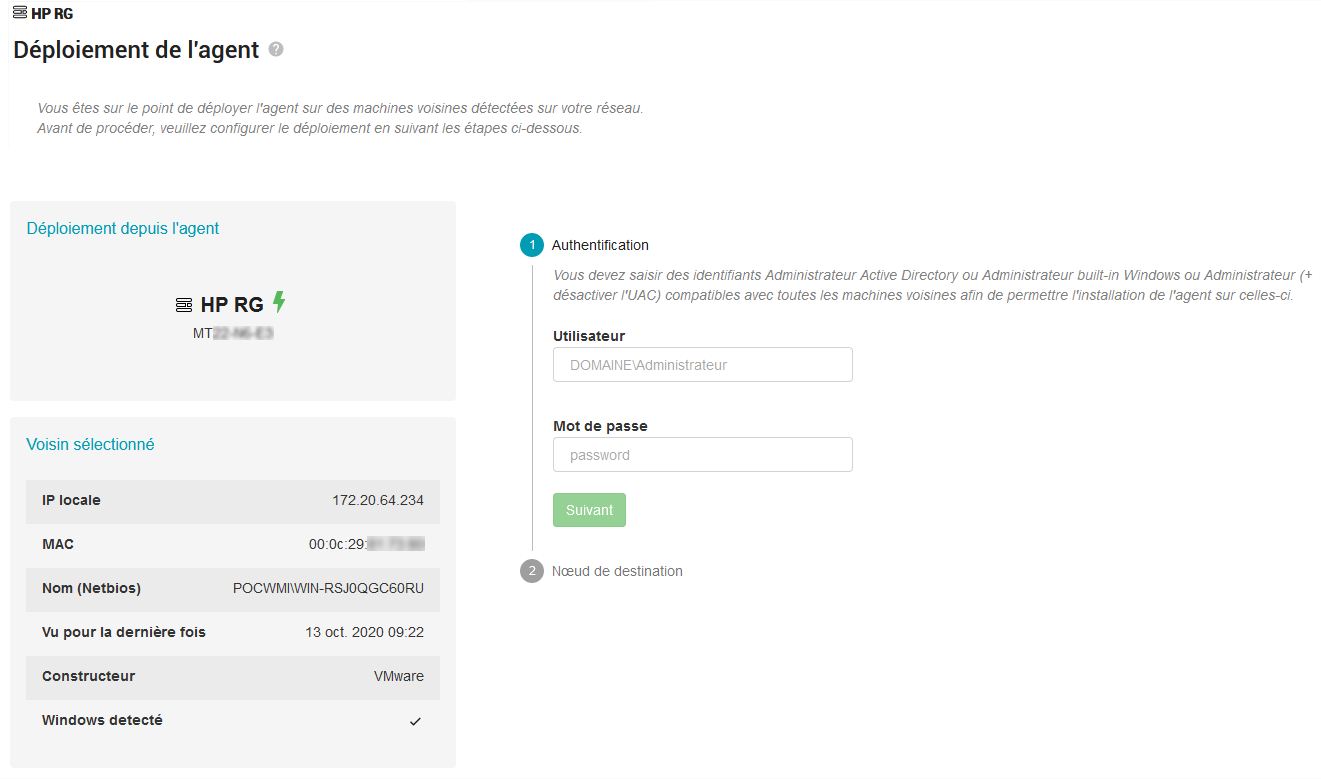Click the HP RG agent name in card
Screen dimensions: 1321x779
(x=232, y=305)
